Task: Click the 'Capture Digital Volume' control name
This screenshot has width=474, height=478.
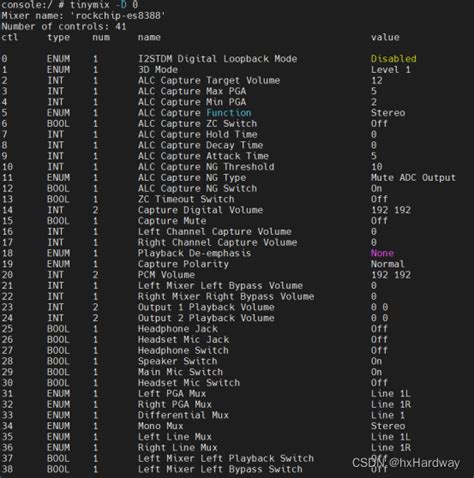Action: coord(200,210)
